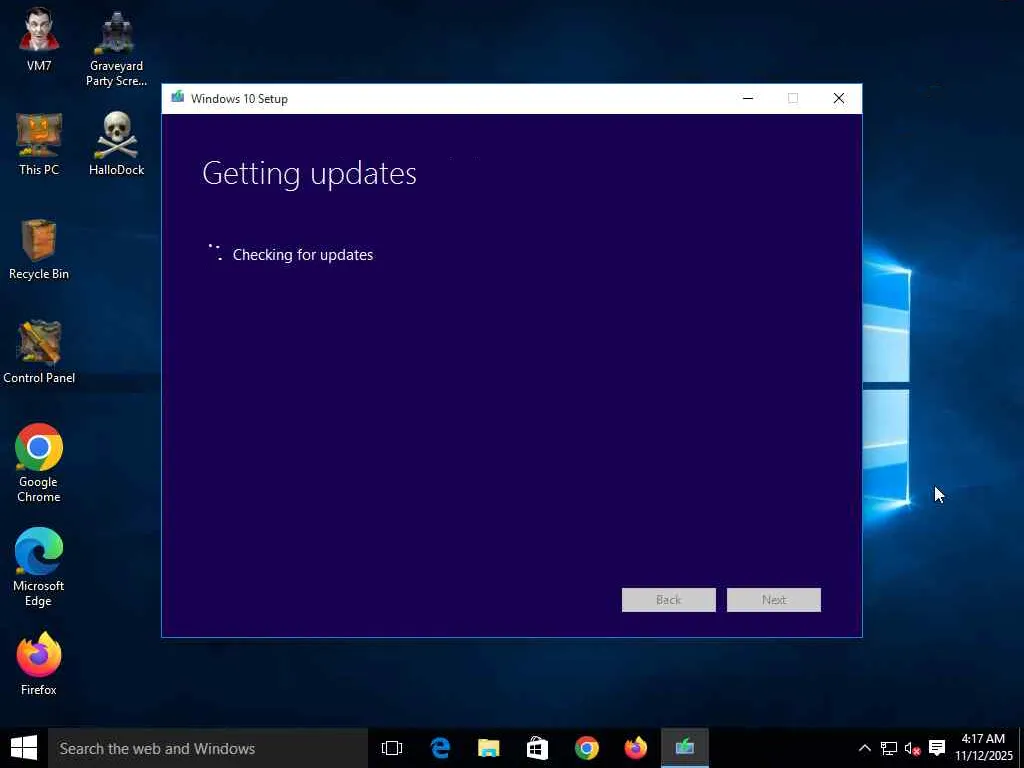The image size is (1024, 768).
Task: Minimize the Windows 10 Setup window
Action: (748, 99)
